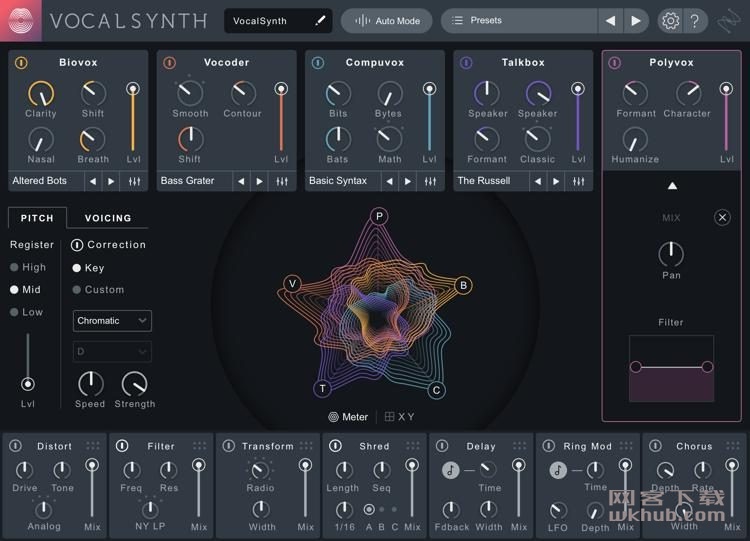Toggle Filter effect power
Screen dimensions: 750x541
(122, 446)
